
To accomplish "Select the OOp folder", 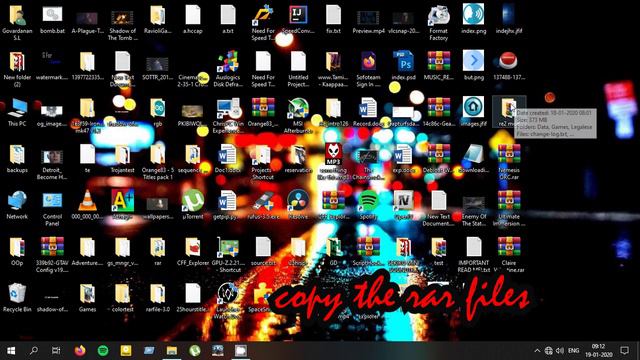I will [17, 251].
